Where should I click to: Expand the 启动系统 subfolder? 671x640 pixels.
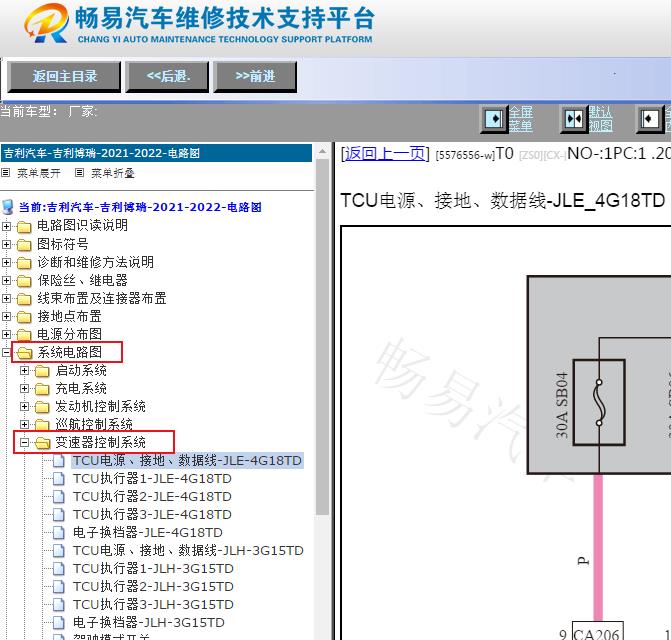click(24, 370)
